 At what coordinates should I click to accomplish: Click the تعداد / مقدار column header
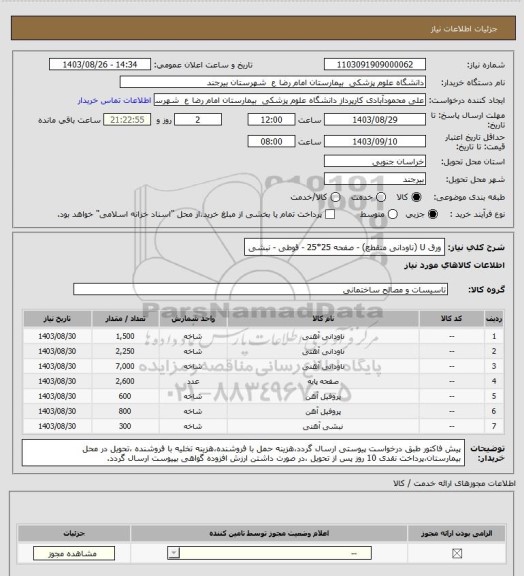125,319
